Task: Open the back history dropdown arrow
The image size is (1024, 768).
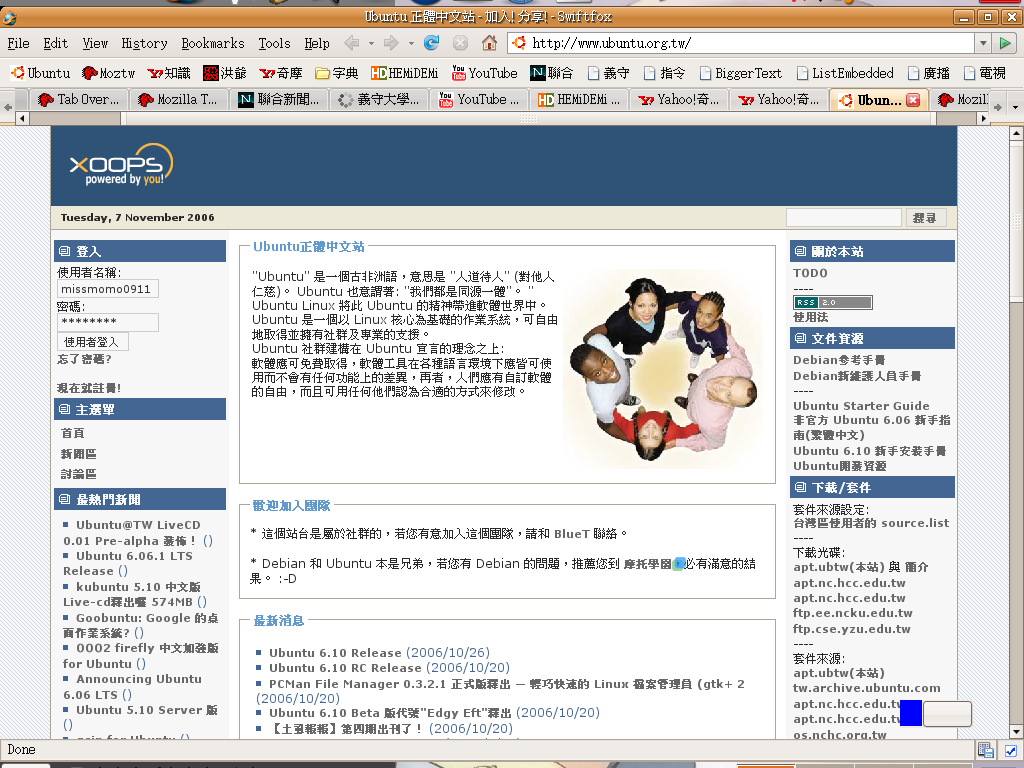Action: click(370, 43)
